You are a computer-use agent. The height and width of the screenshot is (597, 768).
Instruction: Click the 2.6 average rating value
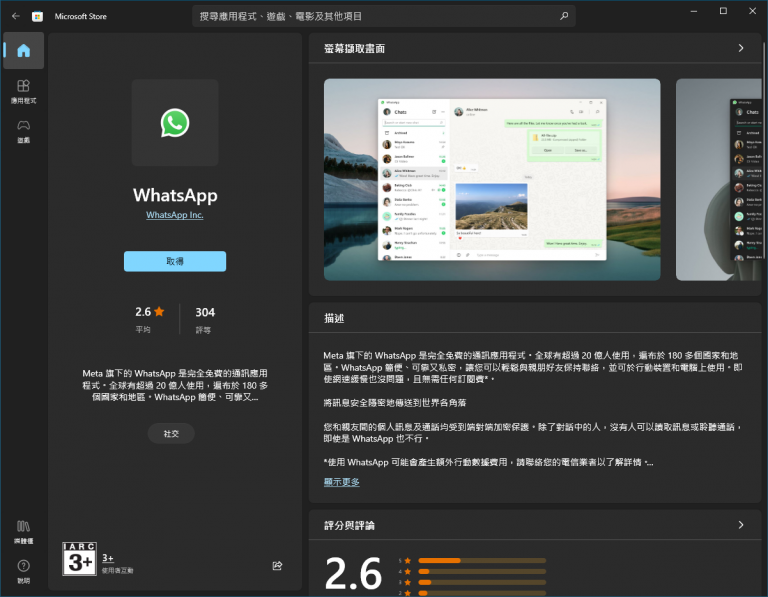pos(143,312)
